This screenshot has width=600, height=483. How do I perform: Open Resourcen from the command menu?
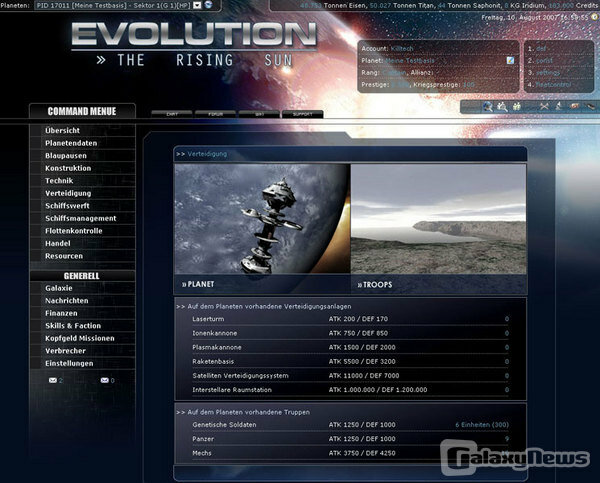click(x=64, y=256)
